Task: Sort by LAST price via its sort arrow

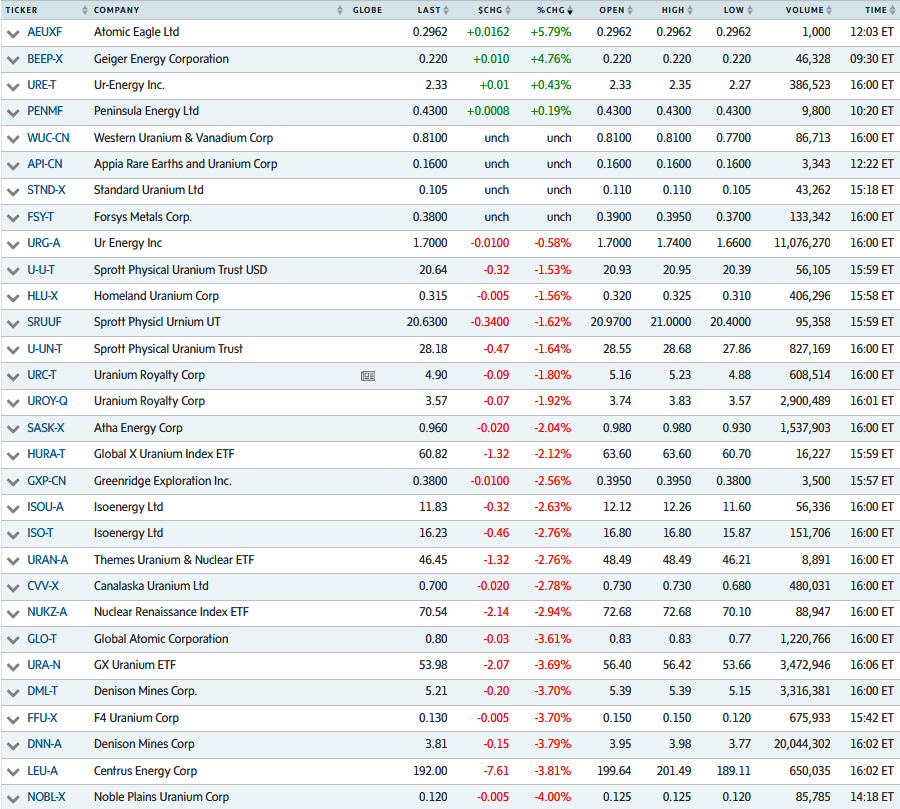Action: point(446,10)
